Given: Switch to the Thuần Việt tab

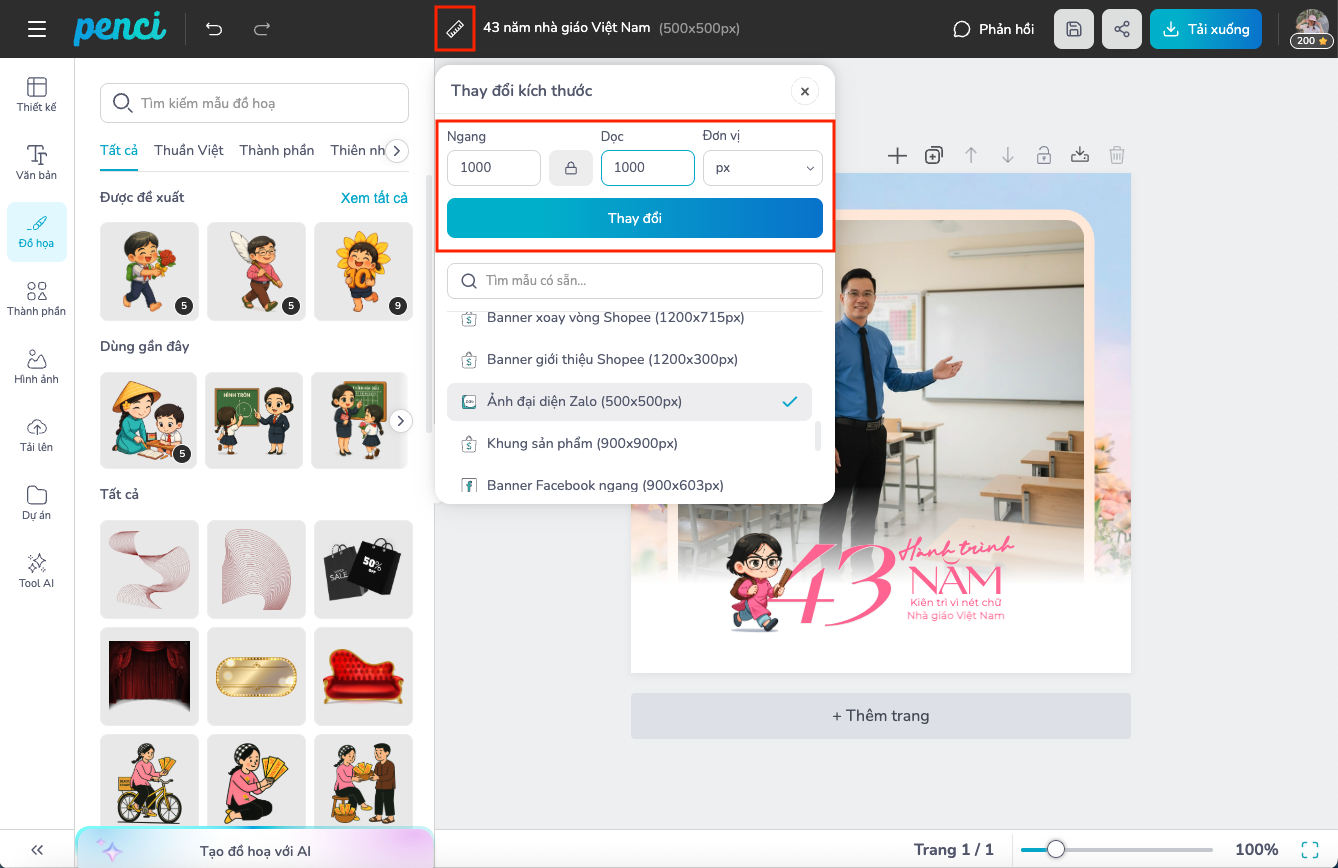Looking at the screenshot, I should coord(189,151).
